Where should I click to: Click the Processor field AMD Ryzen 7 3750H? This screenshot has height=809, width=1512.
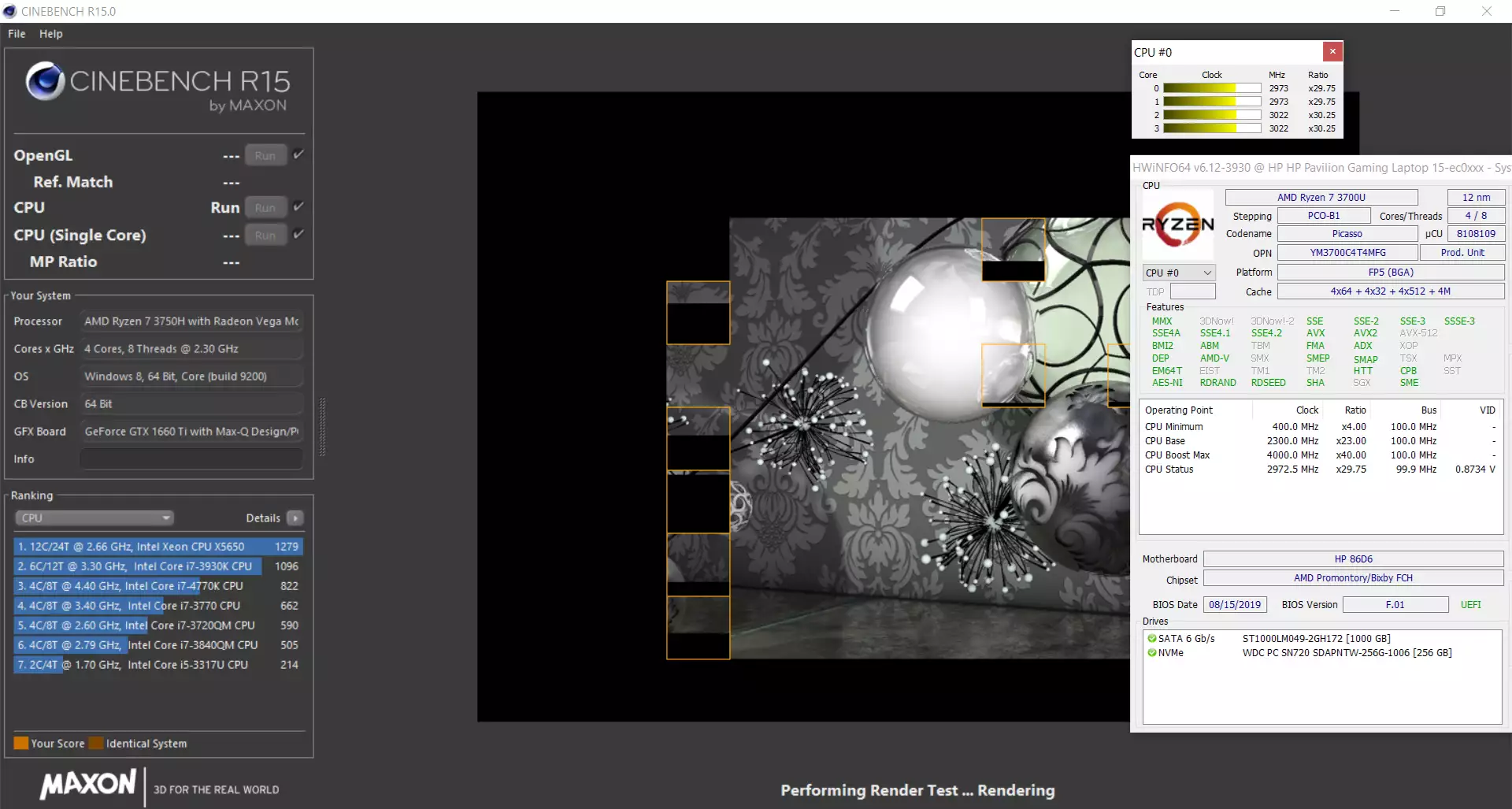pos(191,321)
